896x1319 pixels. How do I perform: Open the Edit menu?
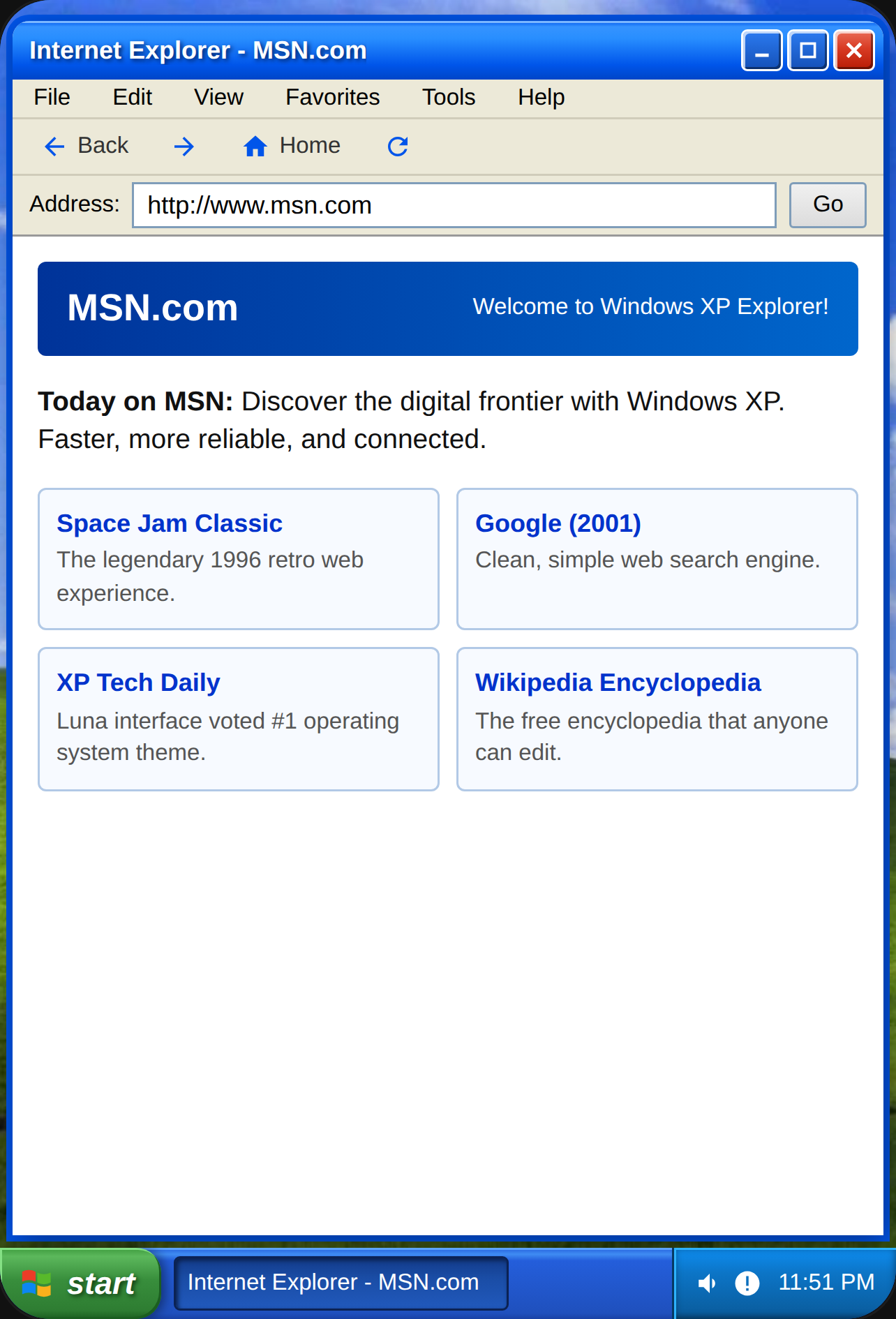tap(133, 97)
